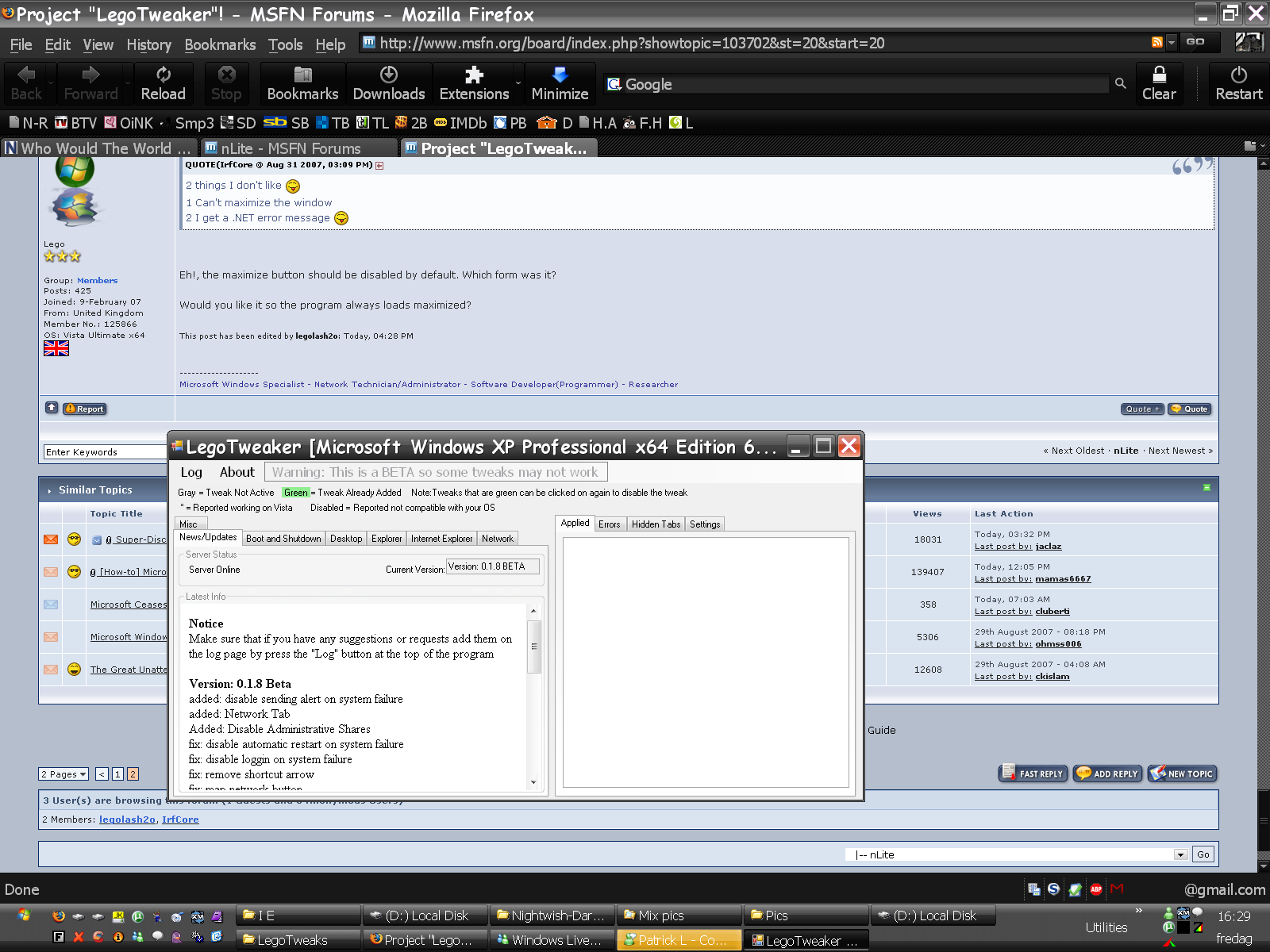Viewport: 1270px width, 952px height.
Task: Open the IrfCore member link
Action: [180, 820]
